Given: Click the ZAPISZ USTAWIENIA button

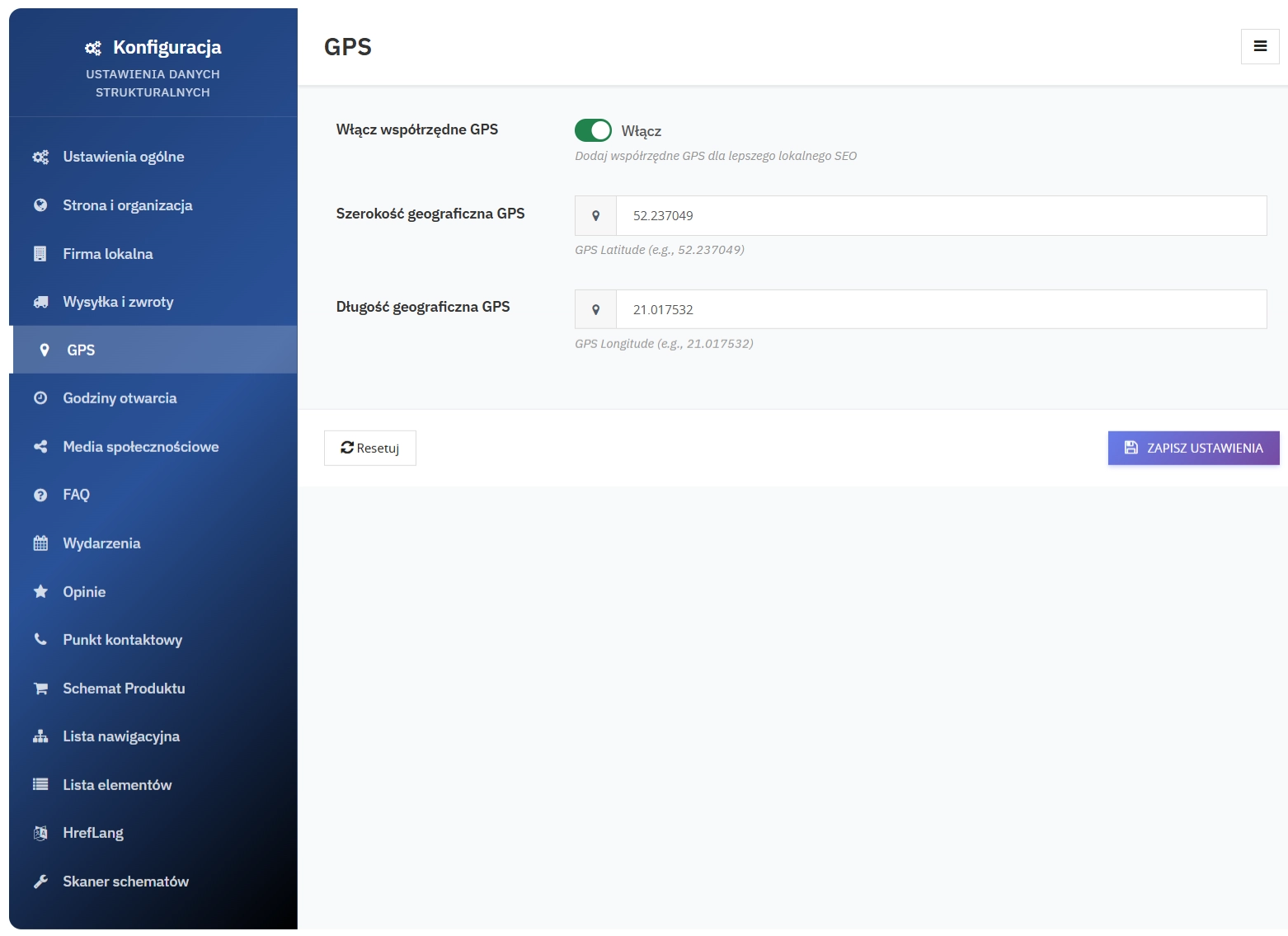Looking at the screenshot, I should coord(1192,448).
